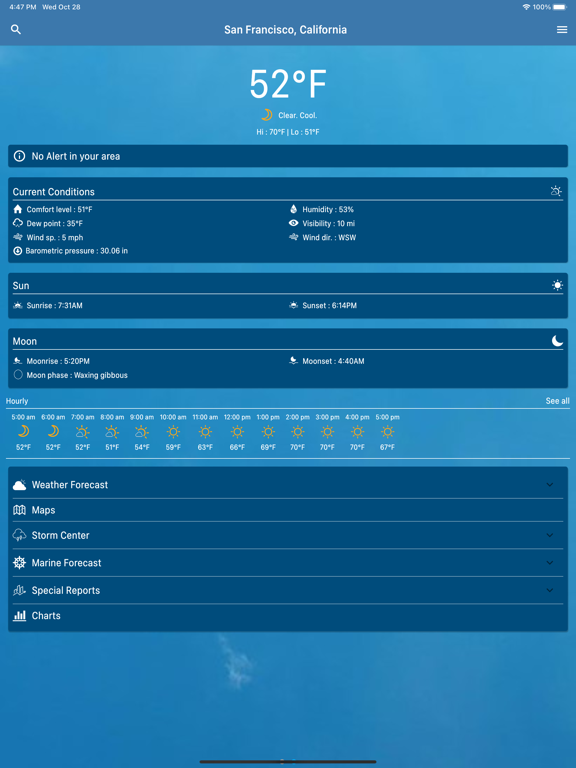576x768 pixels.
Task: Tap the alert info icon
Action: click(x=19, y=156)
